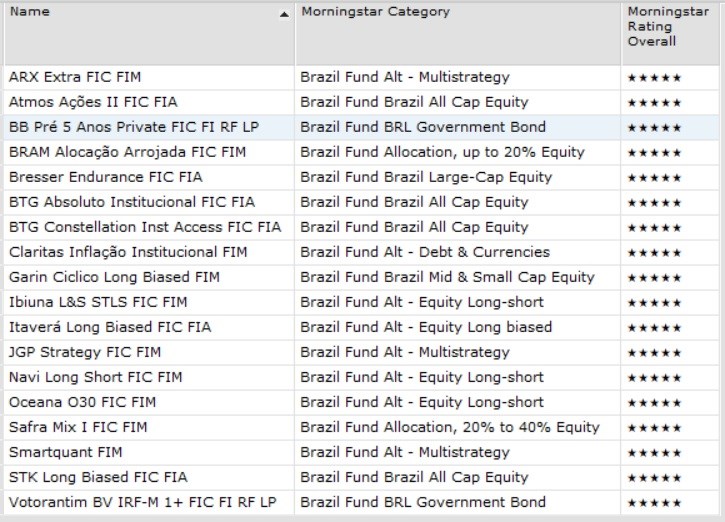Select BB Pré 5 Anos Private fund
Screen dimensions: 725x522
tap(115, 127)
